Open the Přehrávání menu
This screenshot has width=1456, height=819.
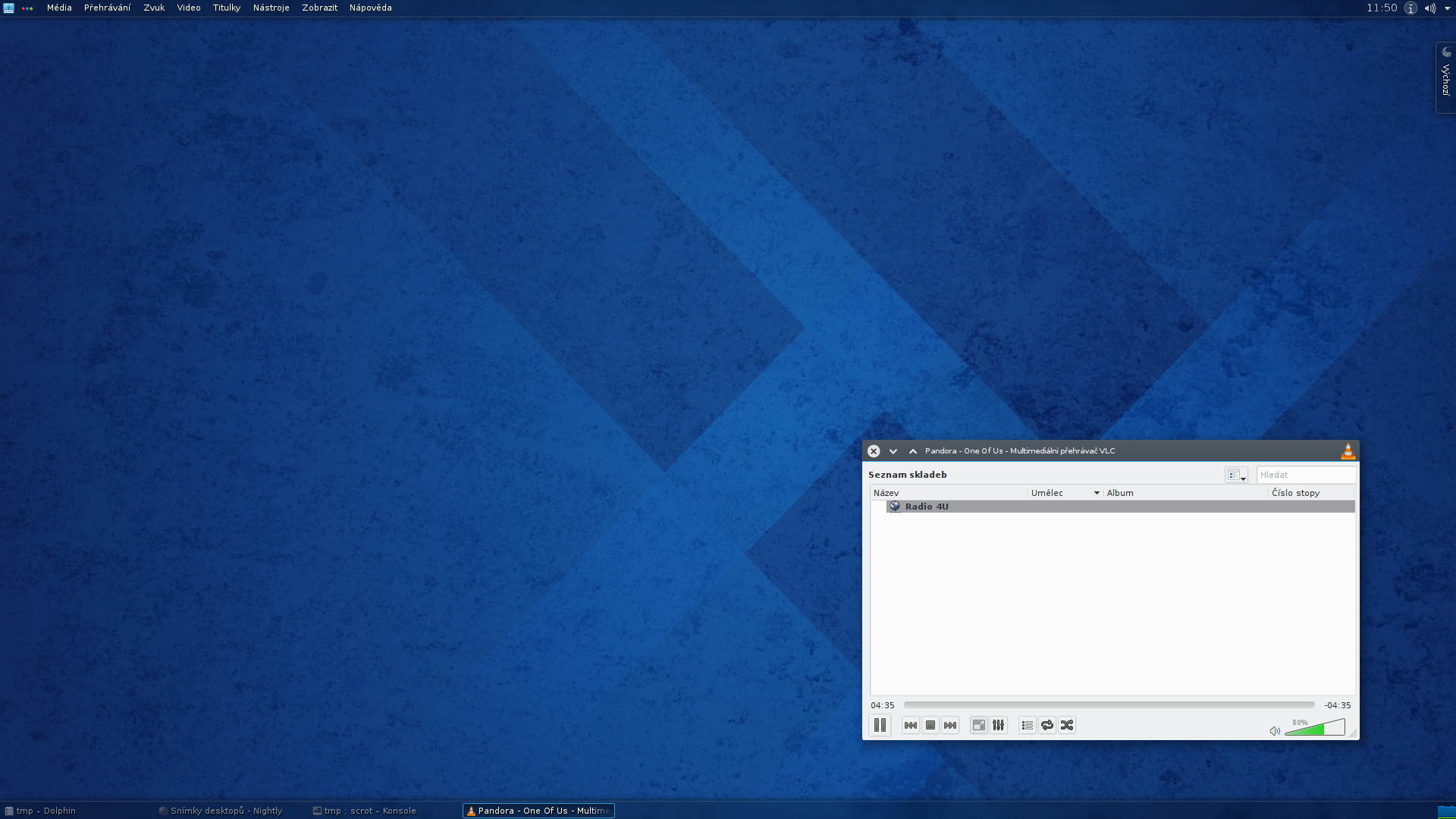pyautogui.click(x=107, y=8)
